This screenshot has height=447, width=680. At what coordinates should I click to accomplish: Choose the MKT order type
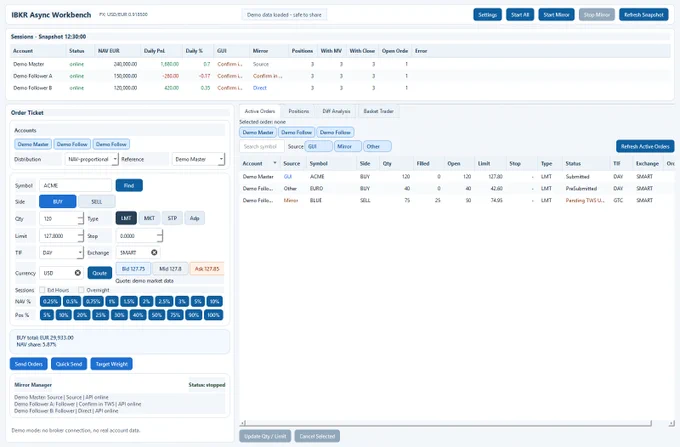[x=149, y=218]
